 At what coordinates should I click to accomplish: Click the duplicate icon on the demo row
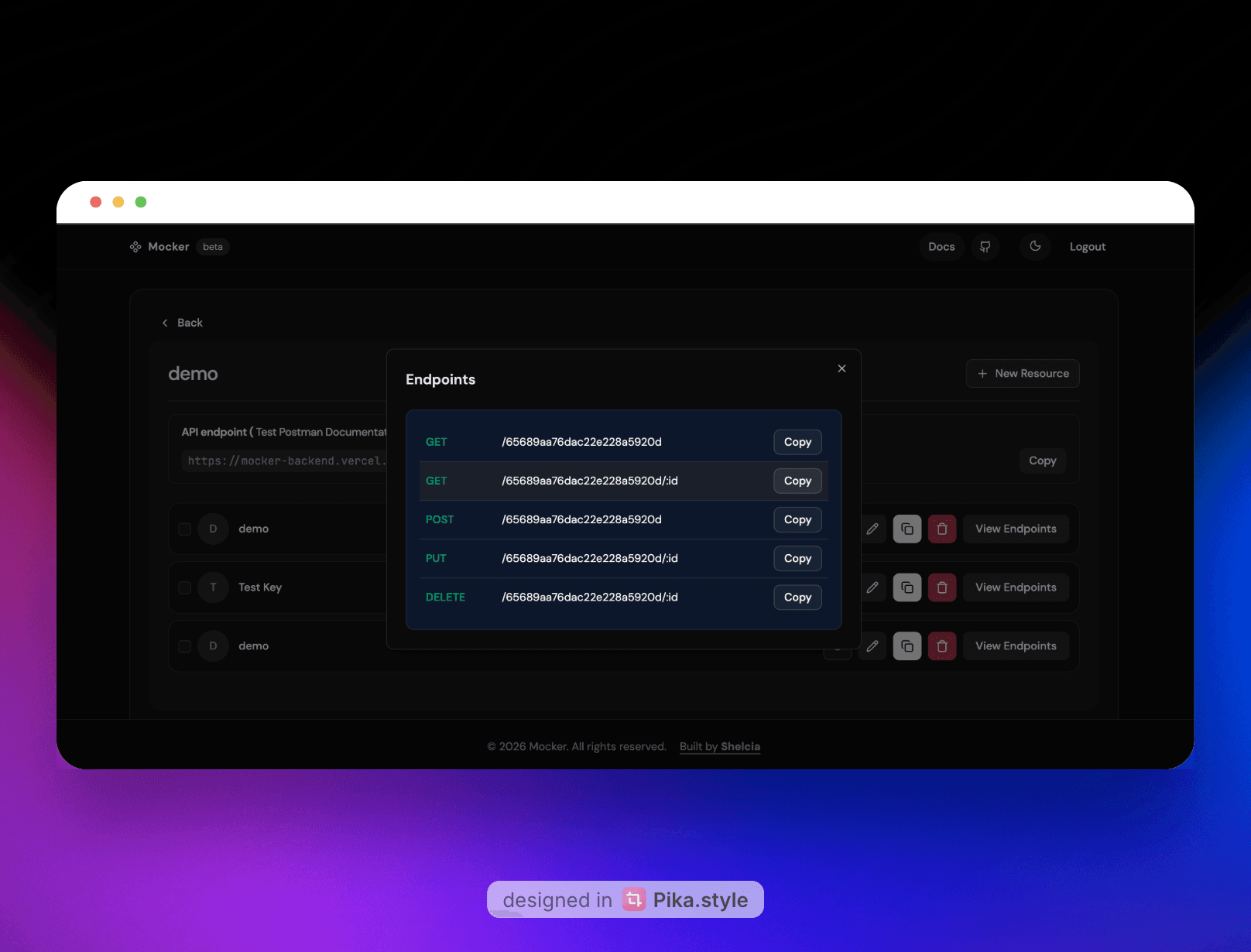click(x=907, y=529)
